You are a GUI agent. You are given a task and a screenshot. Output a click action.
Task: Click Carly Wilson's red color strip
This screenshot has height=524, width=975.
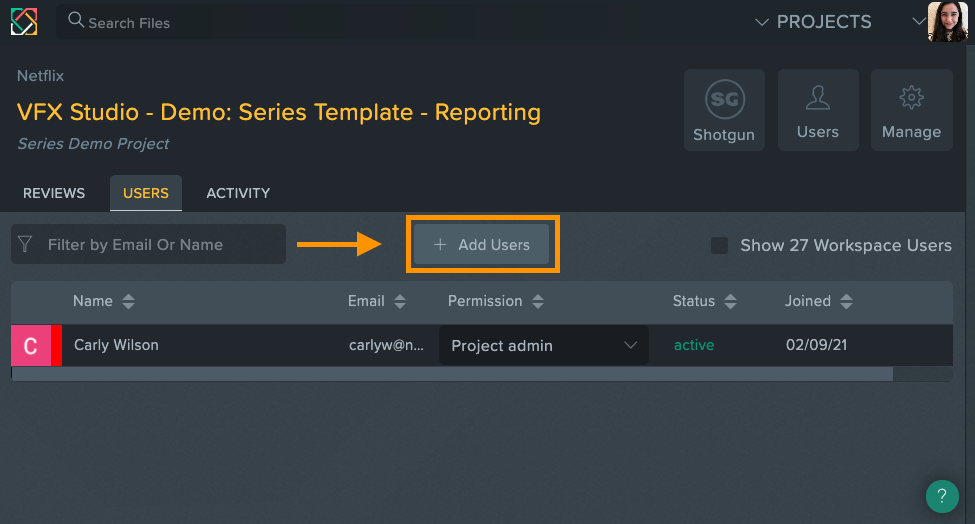(x=56, y=345)
